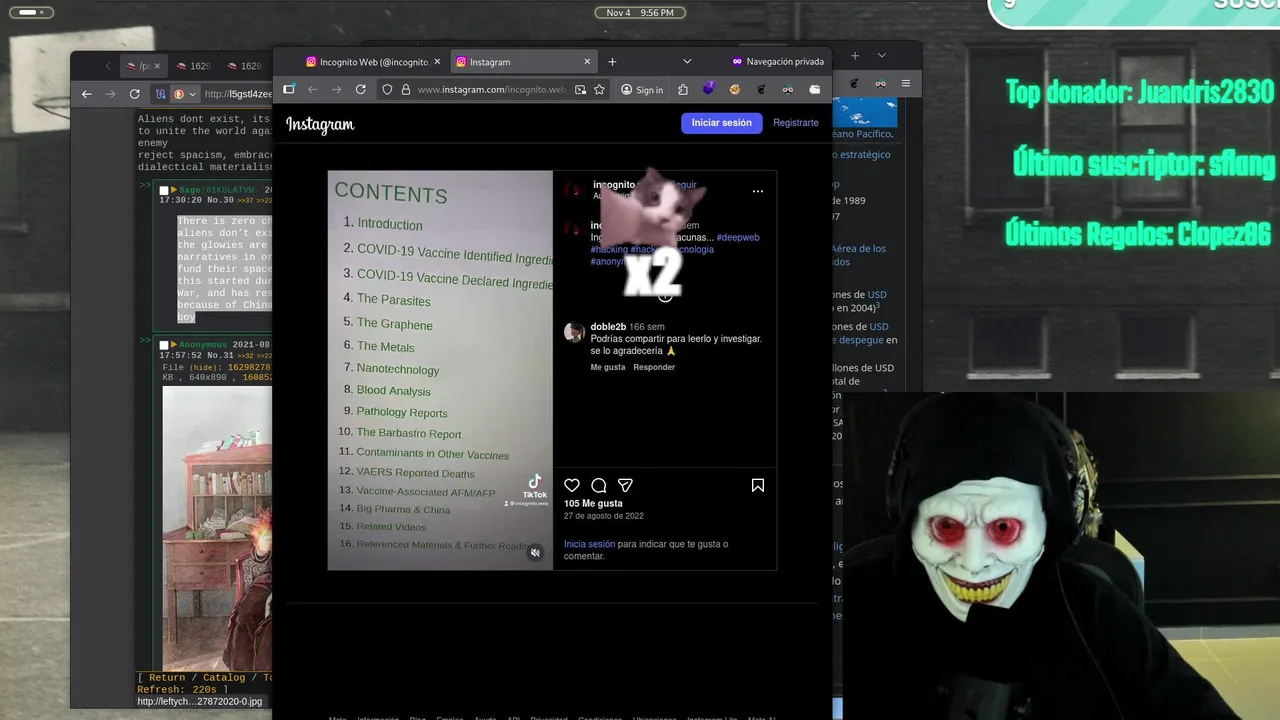Close the Instagram tab

tap(587, 62)
